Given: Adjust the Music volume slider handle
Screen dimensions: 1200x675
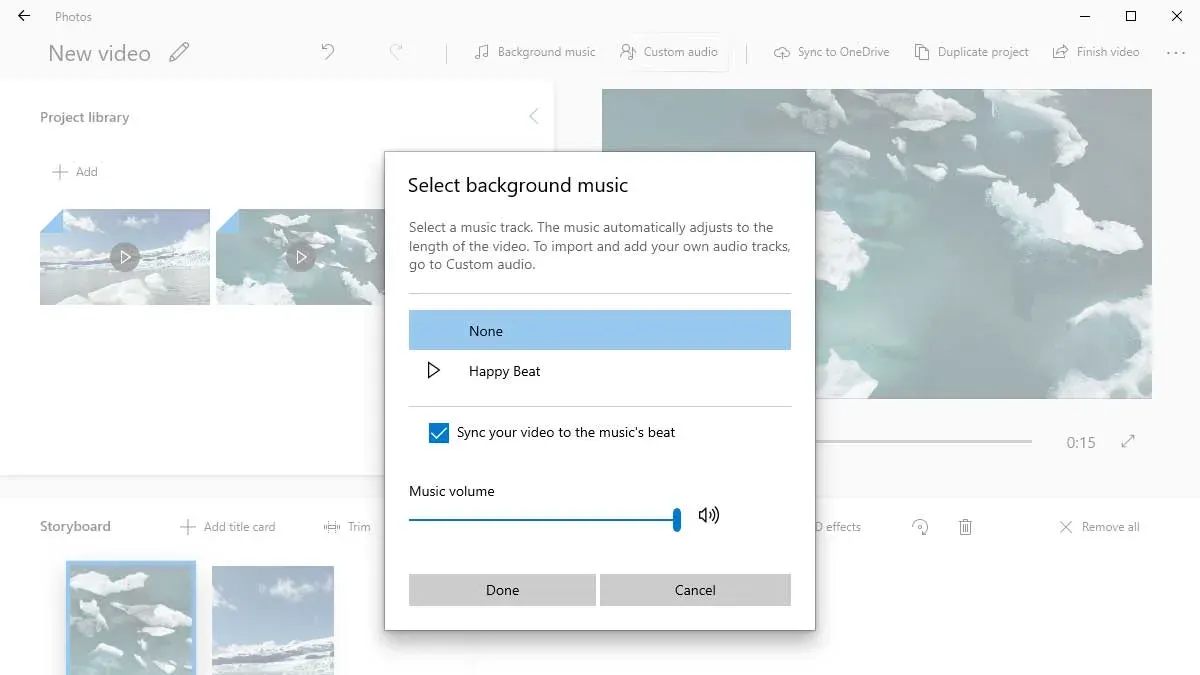Looking at the screenshot, I should (677, 519).
